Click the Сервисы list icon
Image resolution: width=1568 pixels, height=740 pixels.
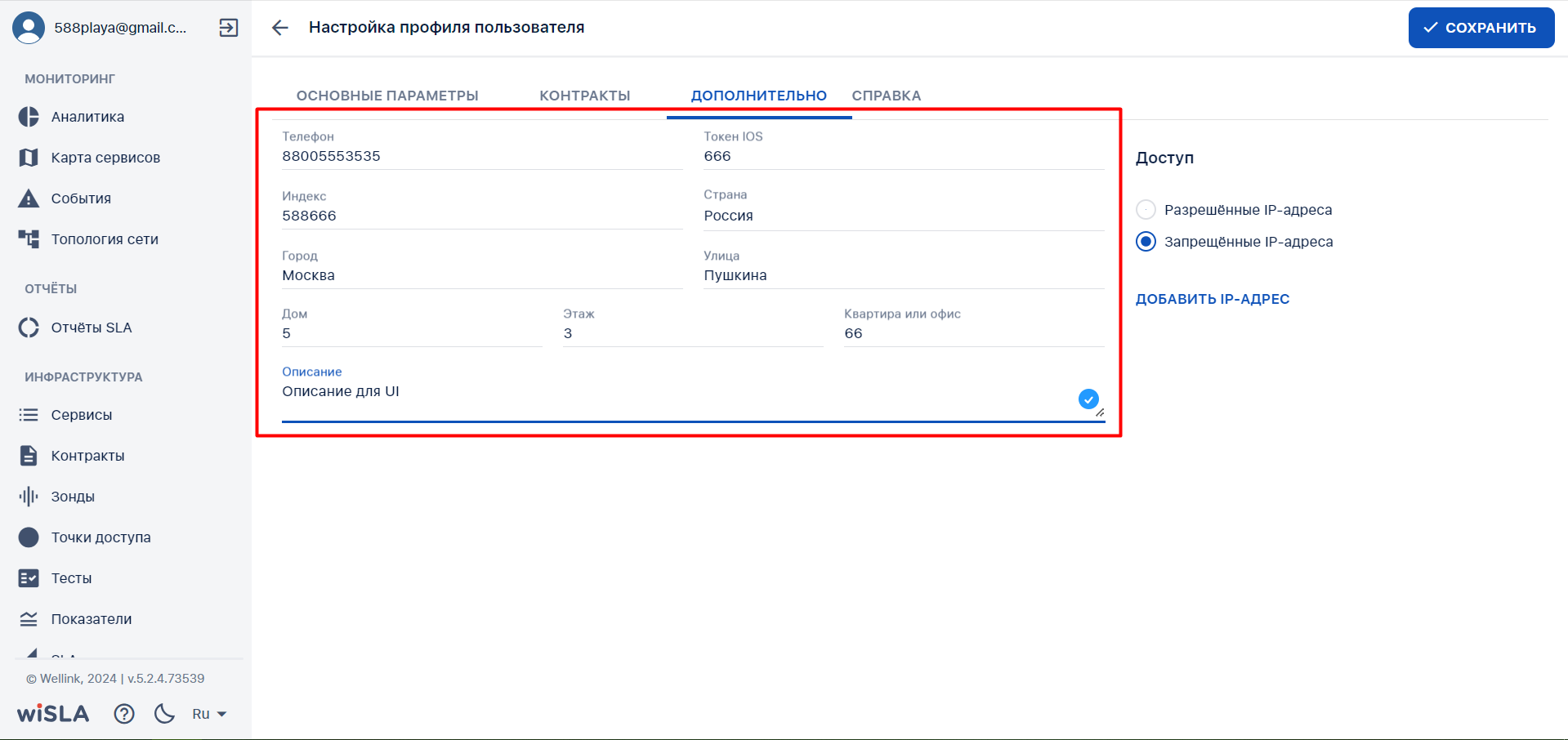(x=29, y=415)
